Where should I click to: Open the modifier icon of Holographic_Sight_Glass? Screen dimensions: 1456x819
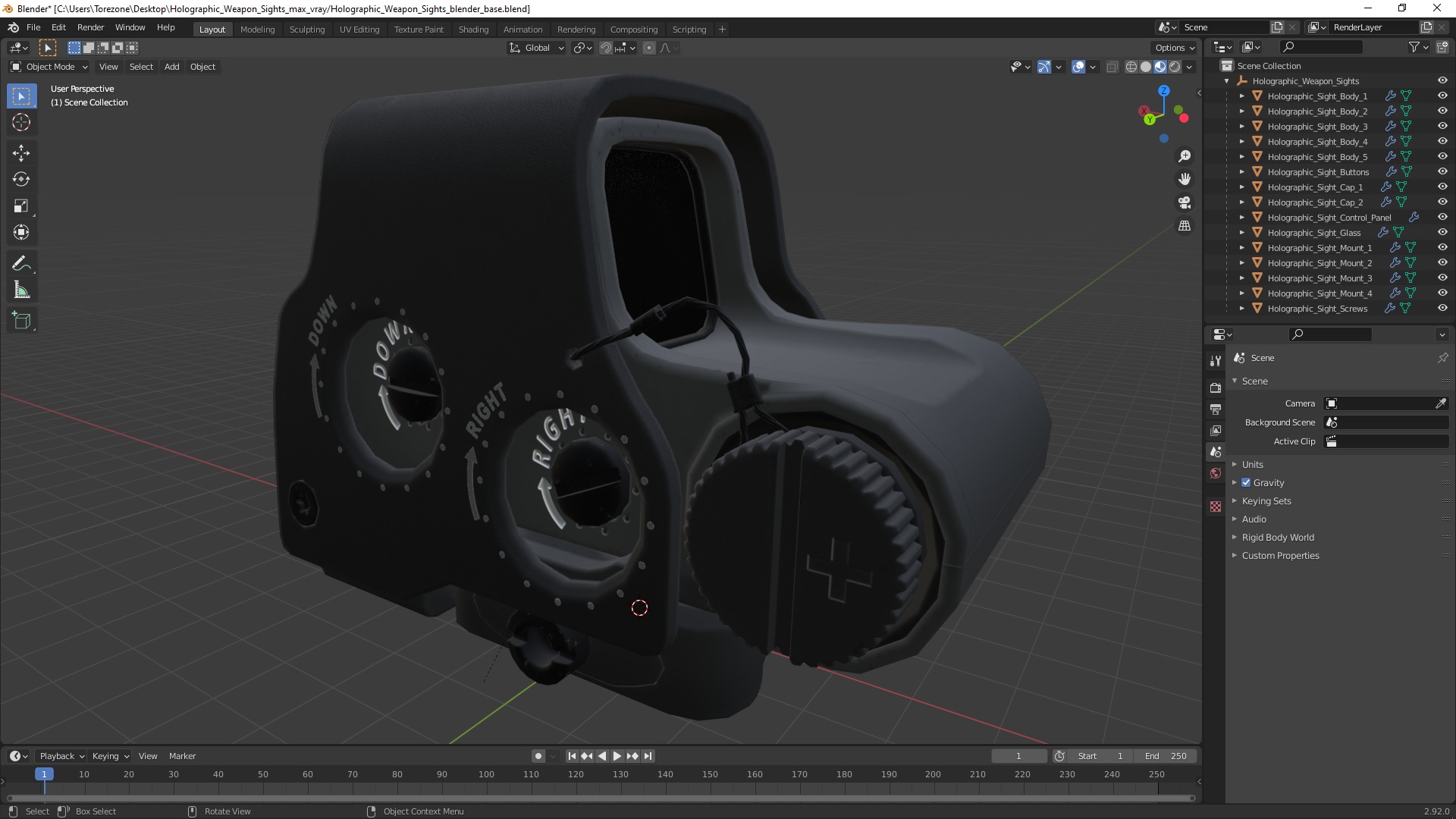(x=1382, y=233)
